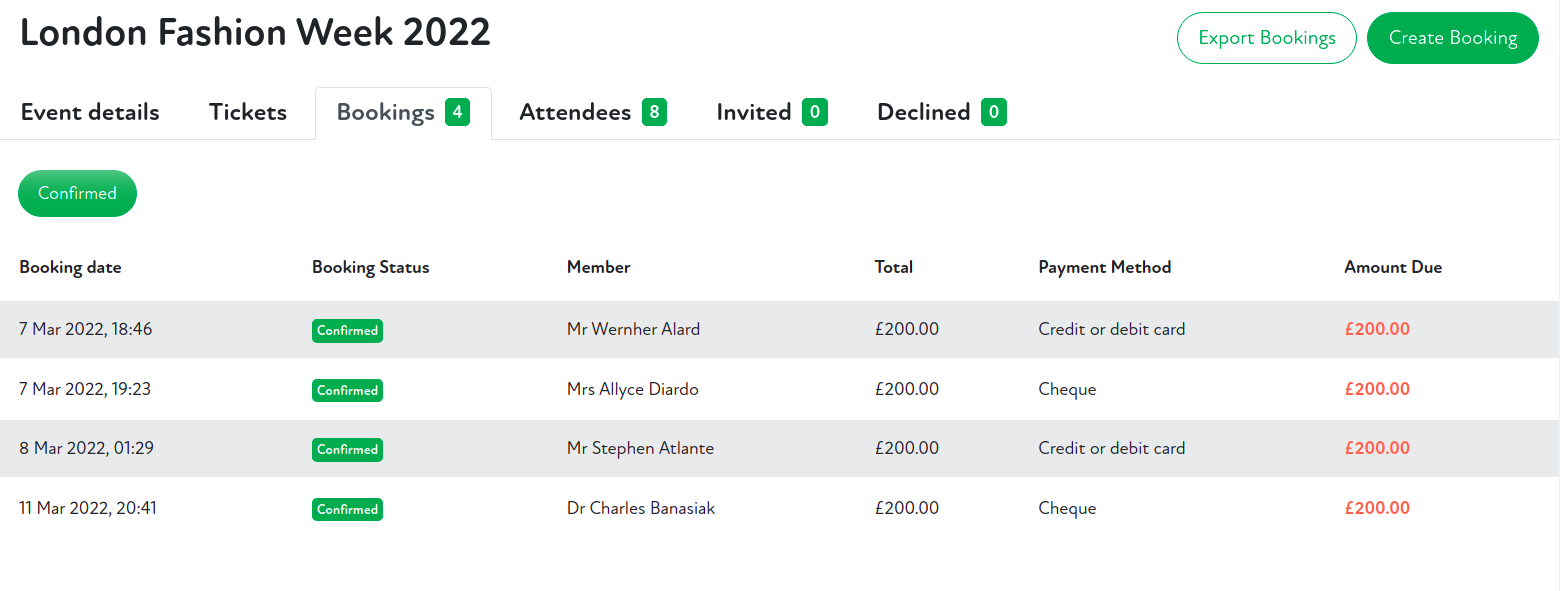Select Mrs Allyce Diardo's booking
The height and width of the screenshot is (591, 1560).
tap(632, 389)
